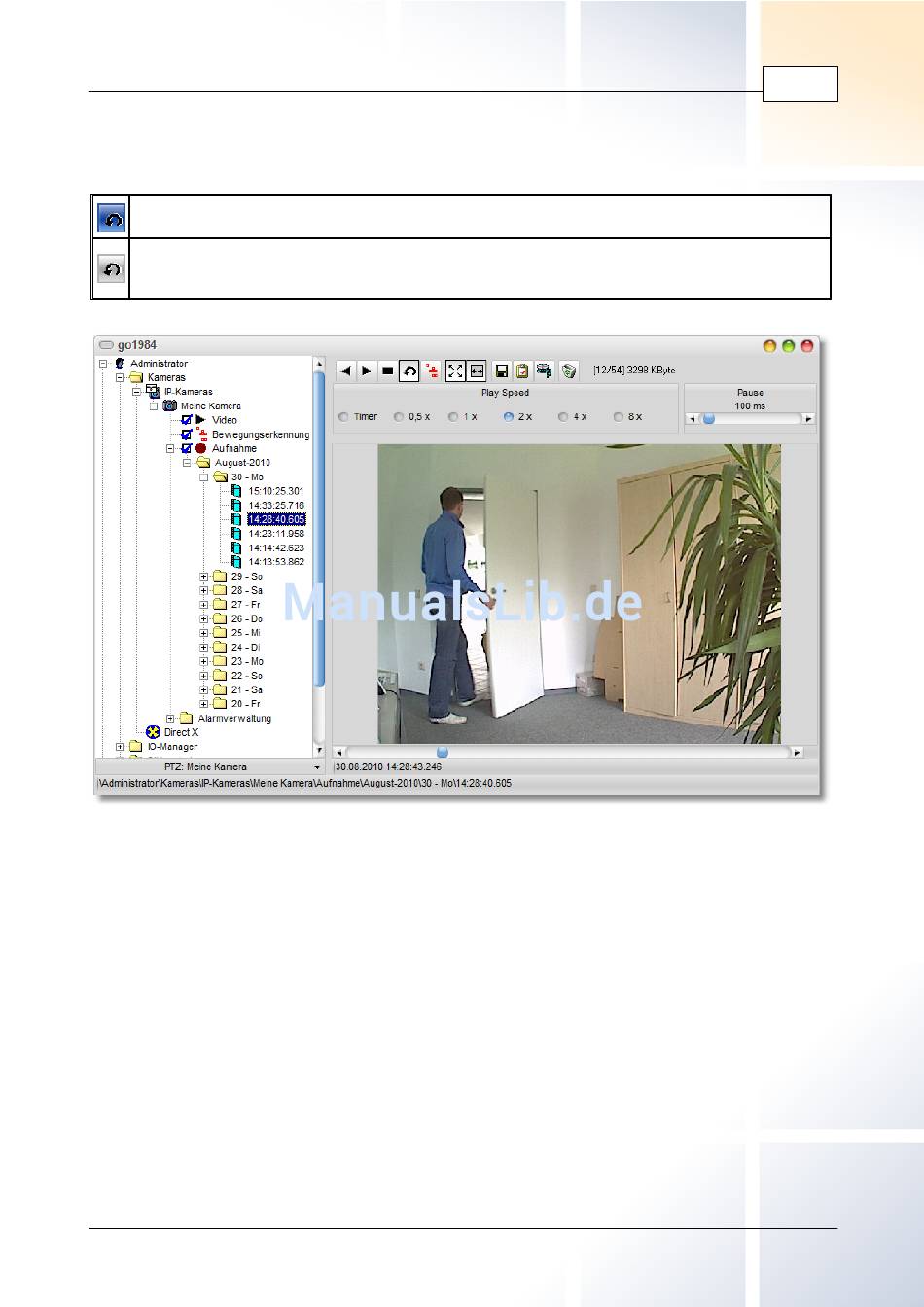Click the Pause slider left arrow
924x1307 pixels.
(692, 419)
